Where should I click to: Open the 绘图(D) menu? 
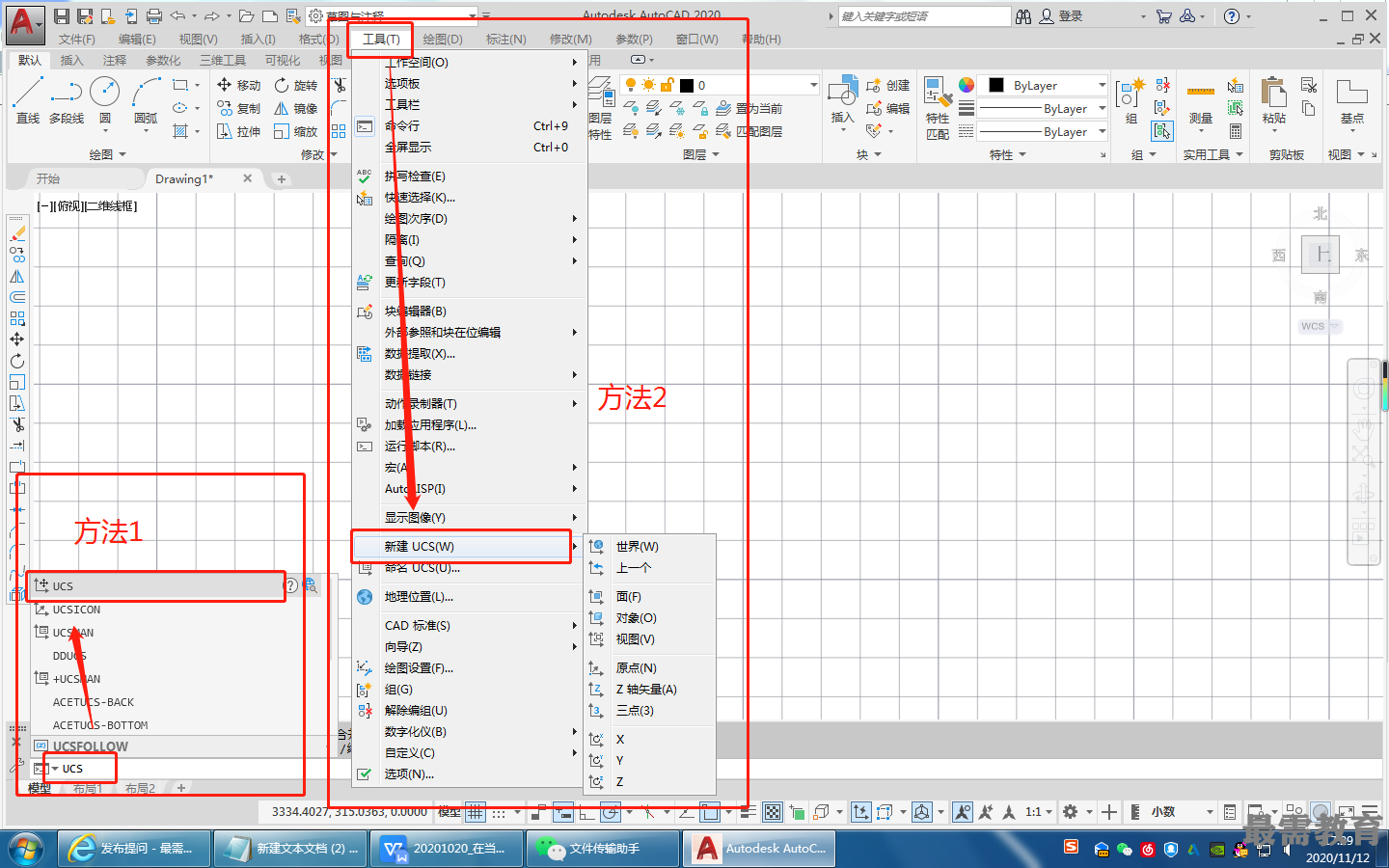[443, 40]
